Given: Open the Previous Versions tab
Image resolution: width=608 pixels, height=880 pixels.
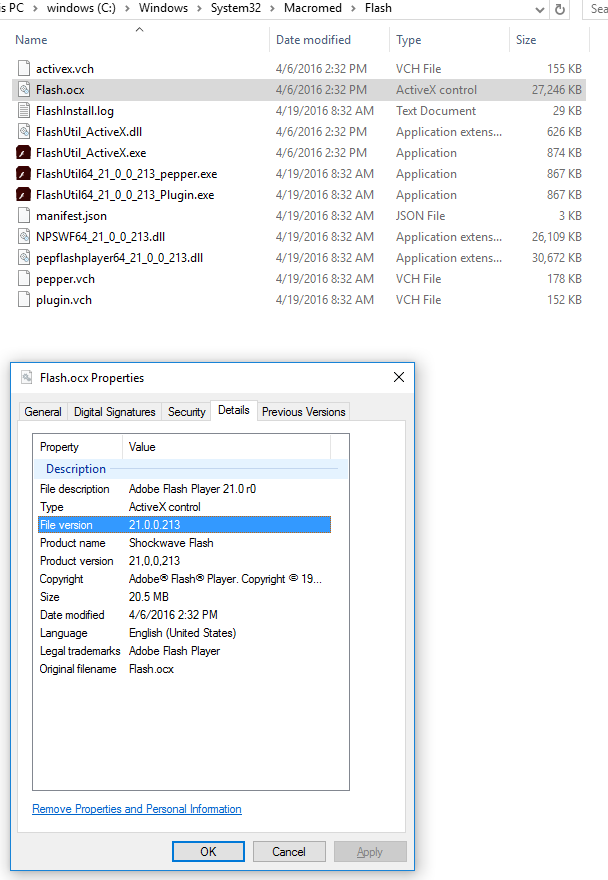Looking at the screenshot, I should pyautogui.click(x=303, y=411).
